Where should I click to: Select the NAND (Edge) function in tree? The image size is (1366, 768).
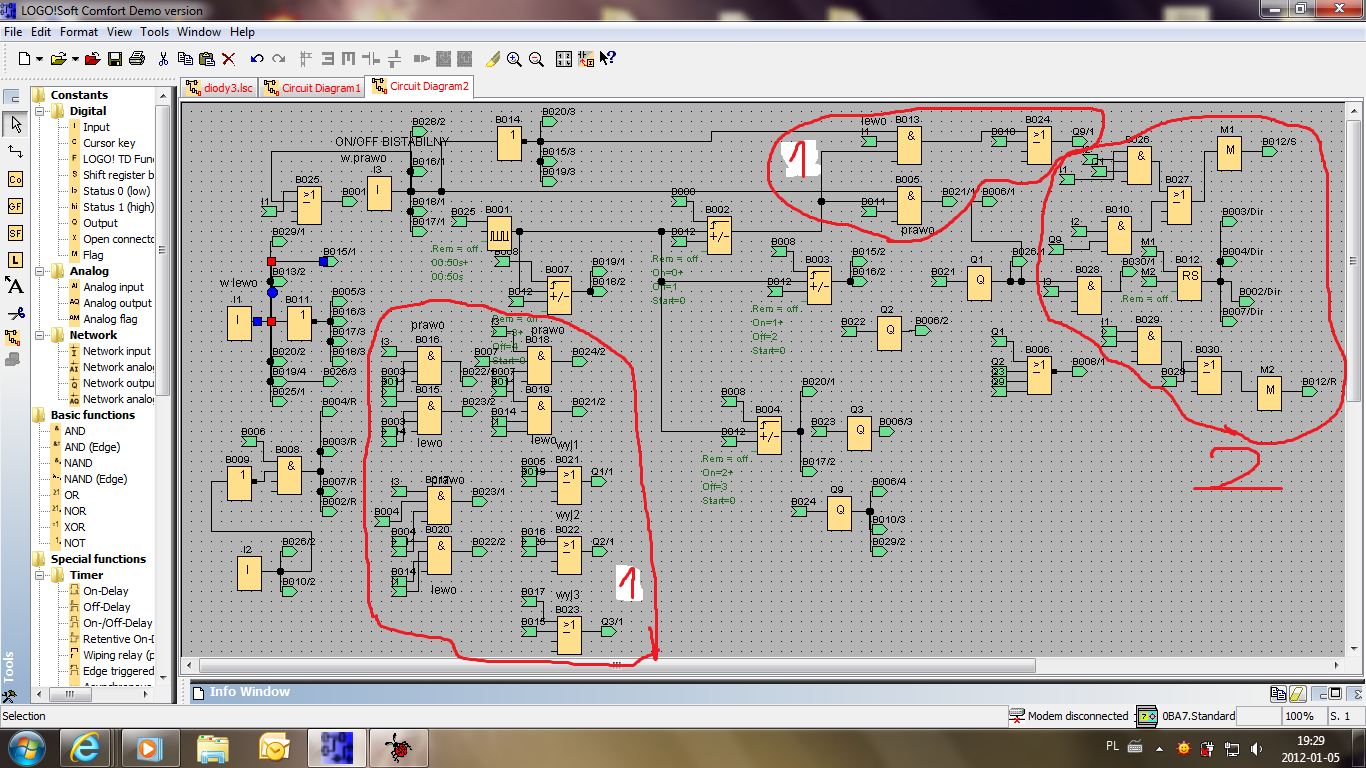point(92,479)
